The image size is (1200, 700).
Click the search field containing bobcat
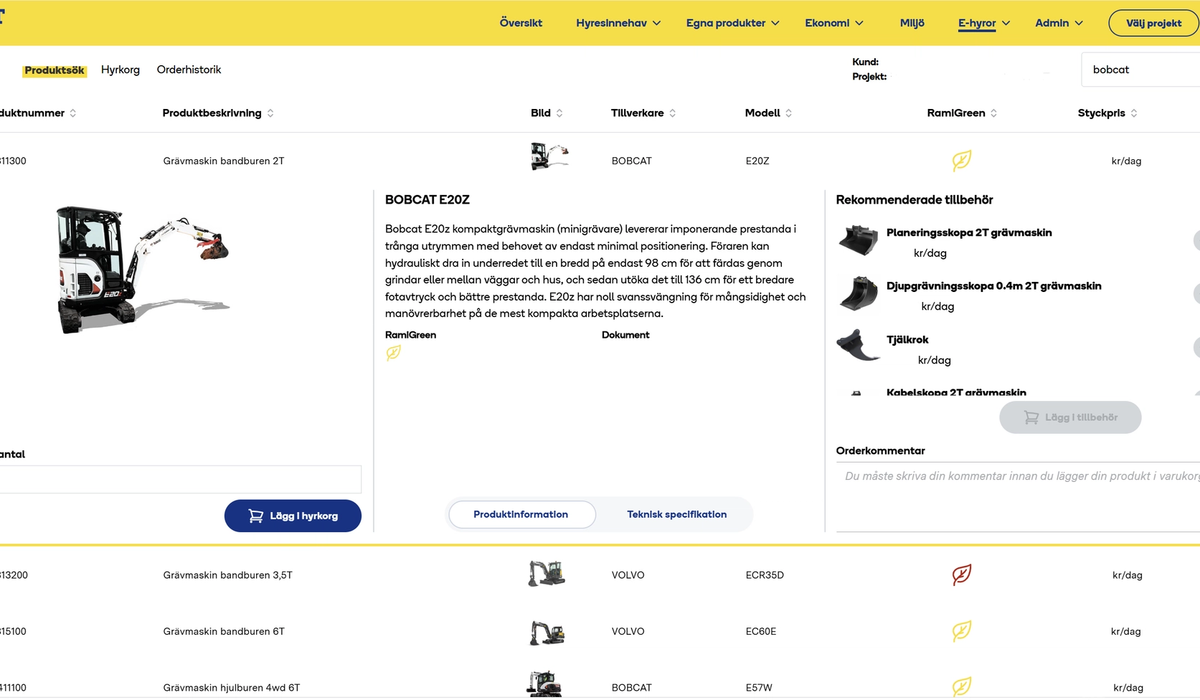click(1140, 70)
